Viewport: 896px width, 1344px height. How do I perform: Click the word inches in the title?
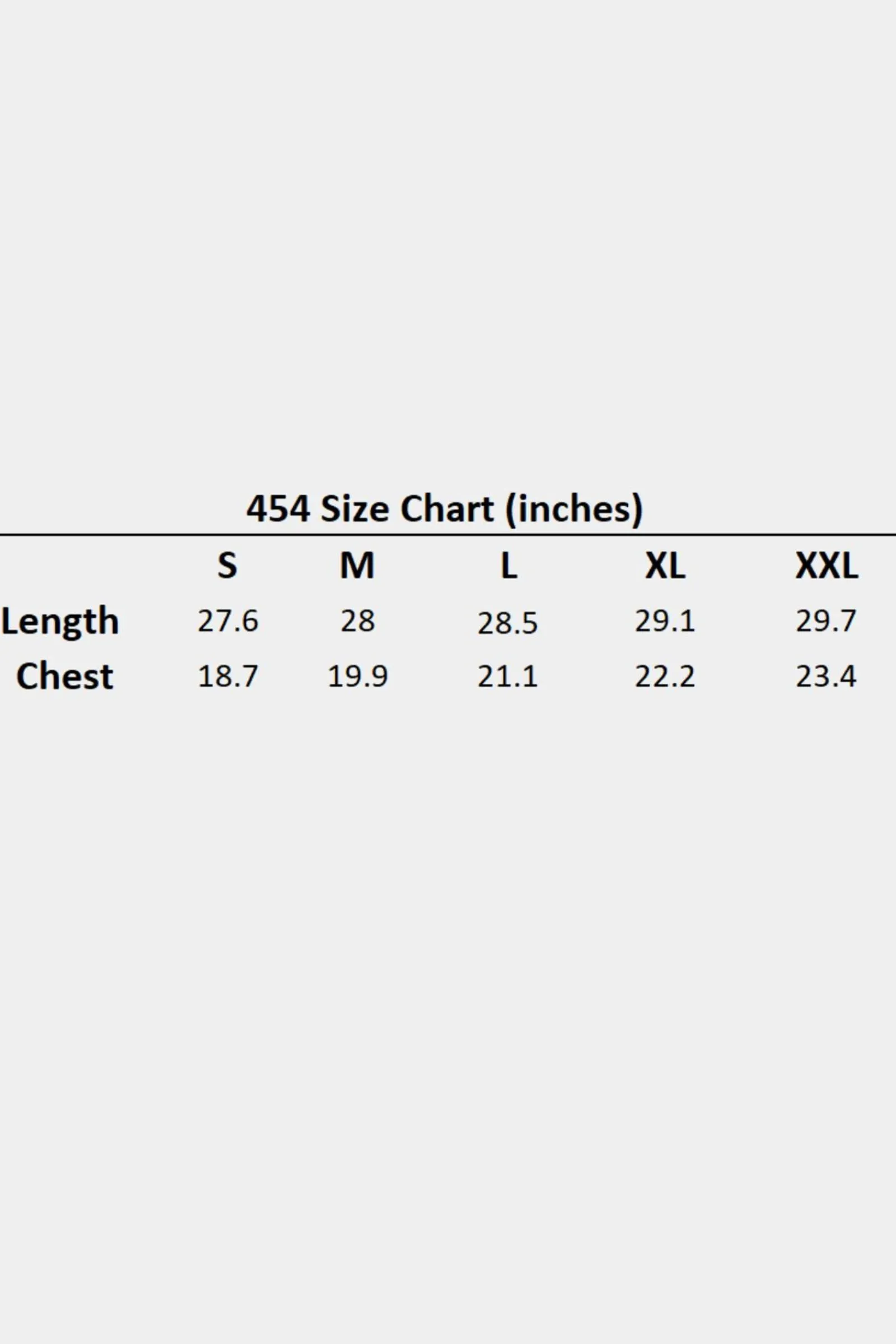(573, 508)
